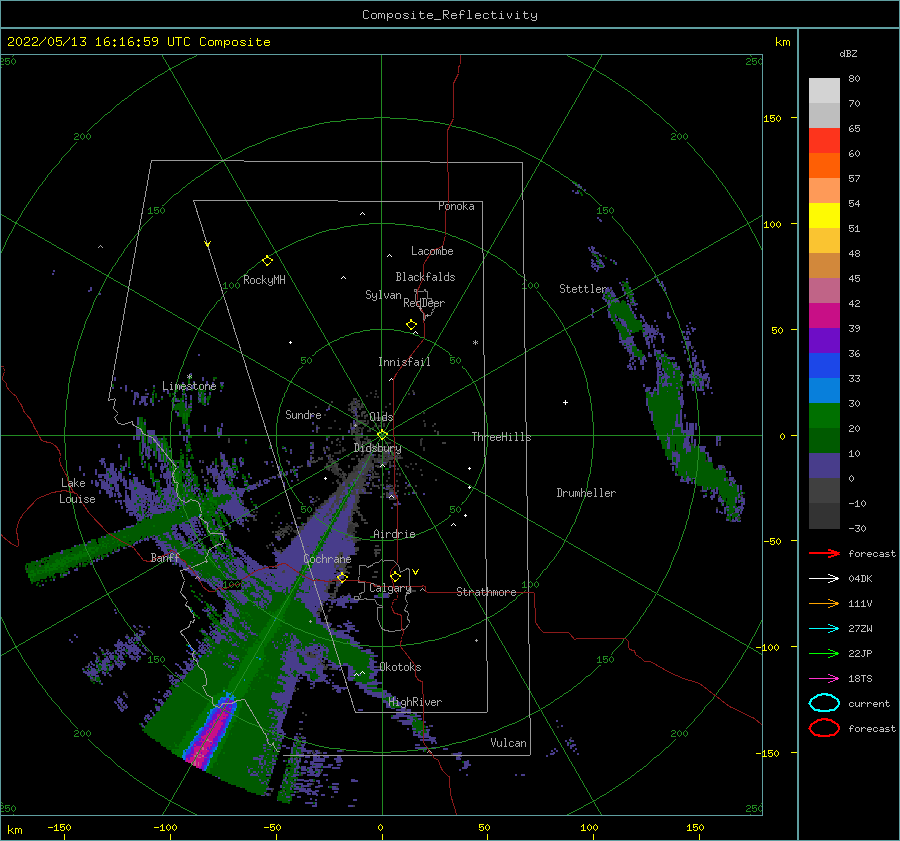Click the red forecast ellipse in legend
The image size is (900, 841).
click(824, 728)
